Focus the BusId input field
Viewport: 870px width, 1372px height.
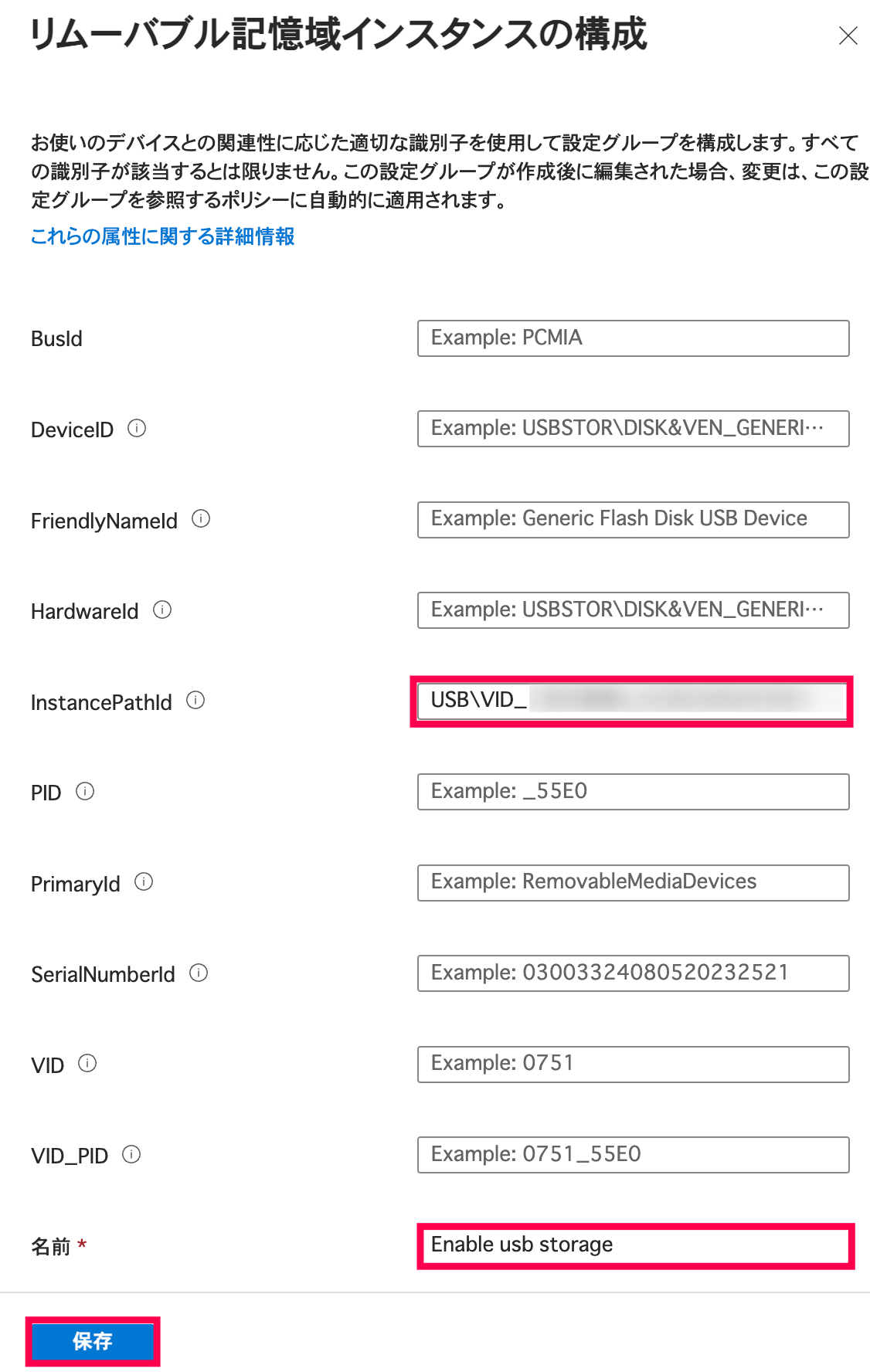[633, 338]
